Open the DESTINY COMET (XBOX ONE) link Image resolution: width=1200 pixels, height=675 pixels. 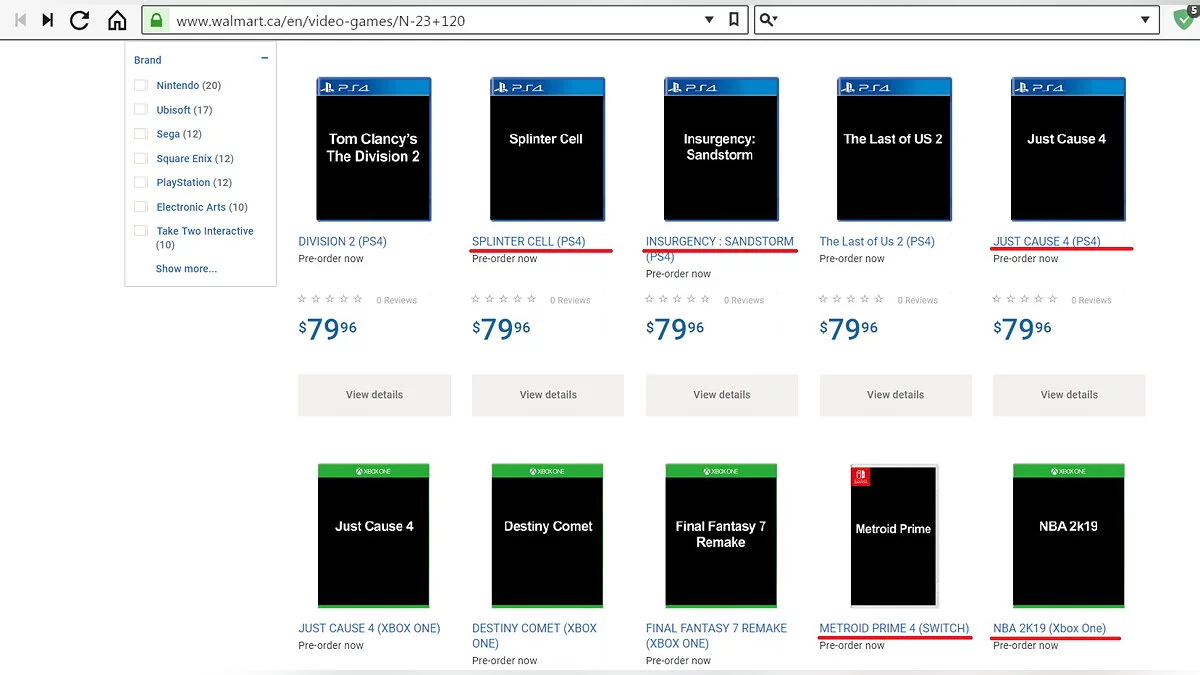point(534,636)
